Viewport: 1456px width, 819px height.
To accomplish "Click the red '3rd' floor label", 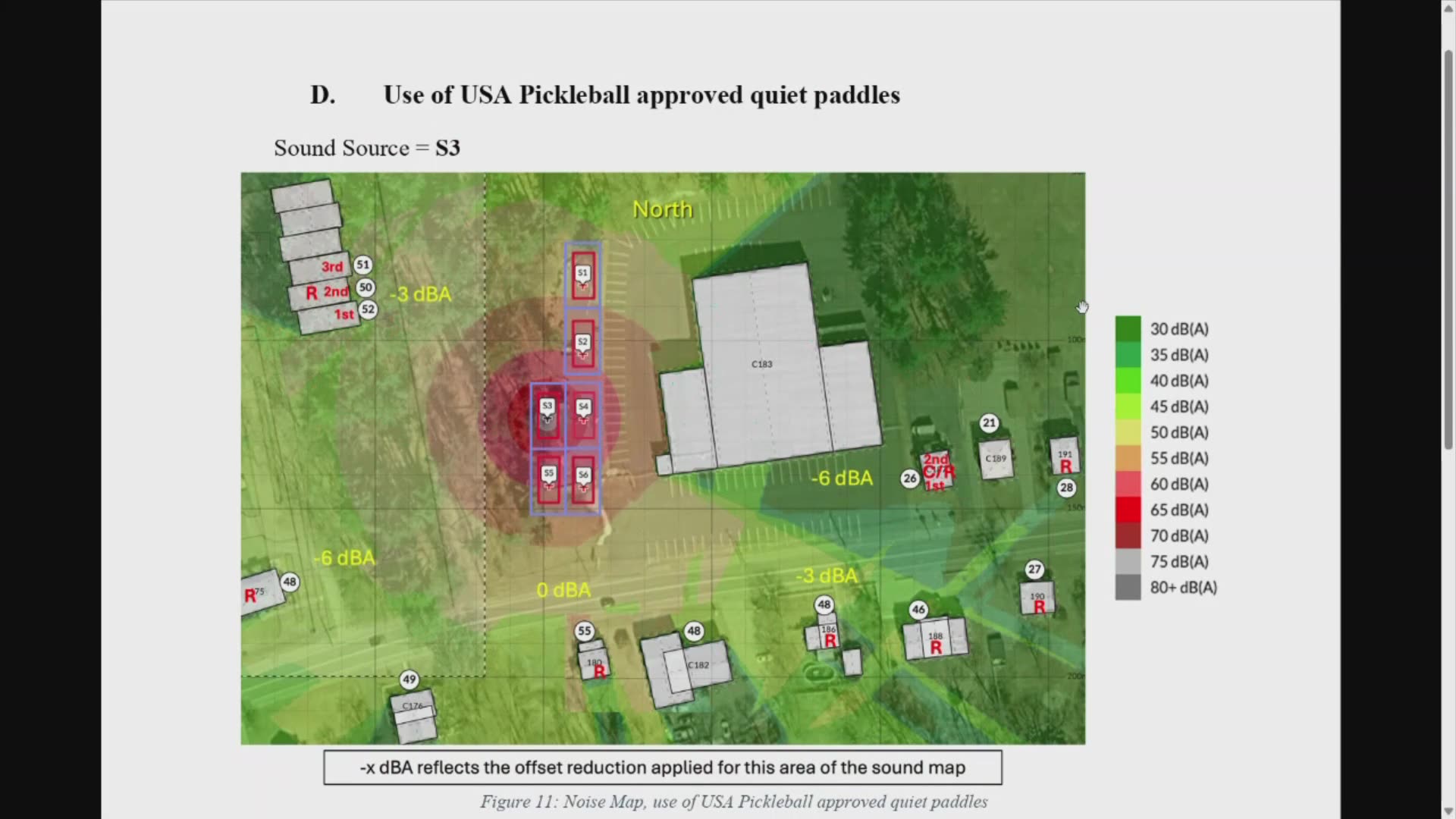I will click(332, 267).
